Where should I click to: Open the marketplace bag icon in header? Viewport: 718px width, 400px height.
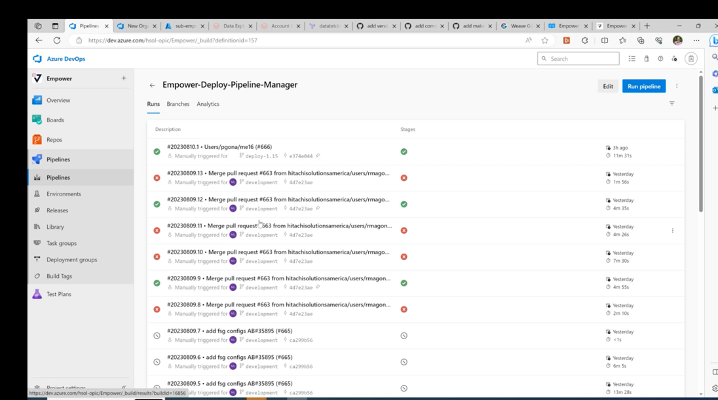(x=646, y=59)
